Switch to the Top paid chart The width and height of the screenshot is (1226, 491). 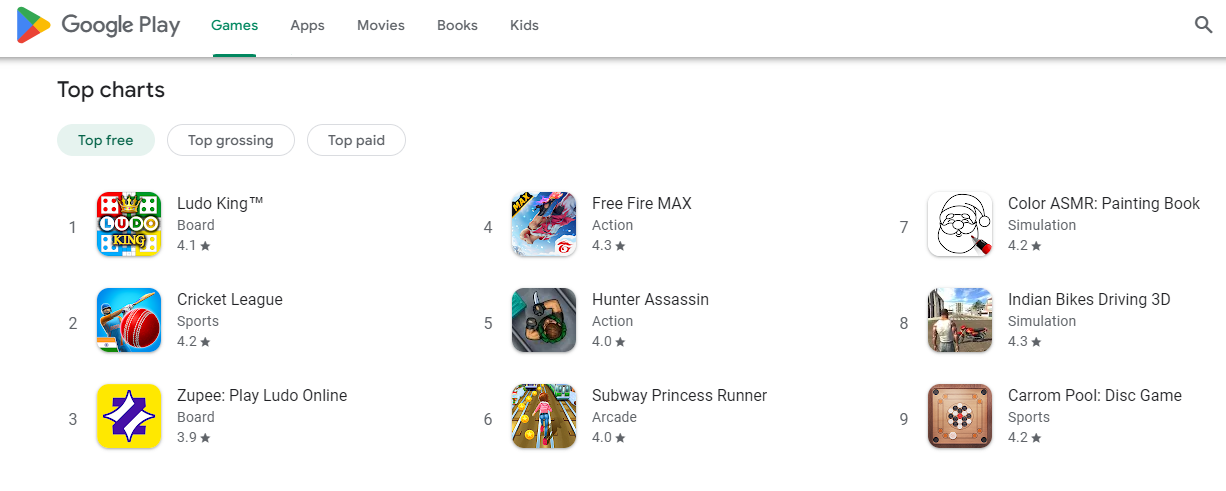tap(356, 141)
